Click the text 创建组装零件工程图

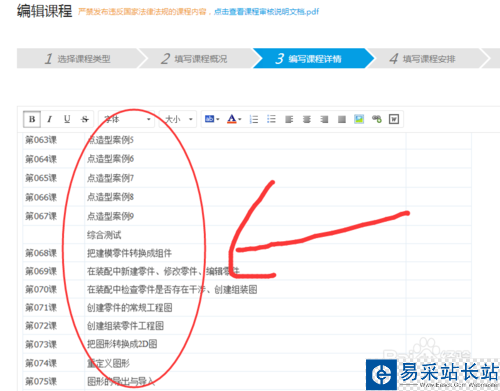click(x=125, y=326)
